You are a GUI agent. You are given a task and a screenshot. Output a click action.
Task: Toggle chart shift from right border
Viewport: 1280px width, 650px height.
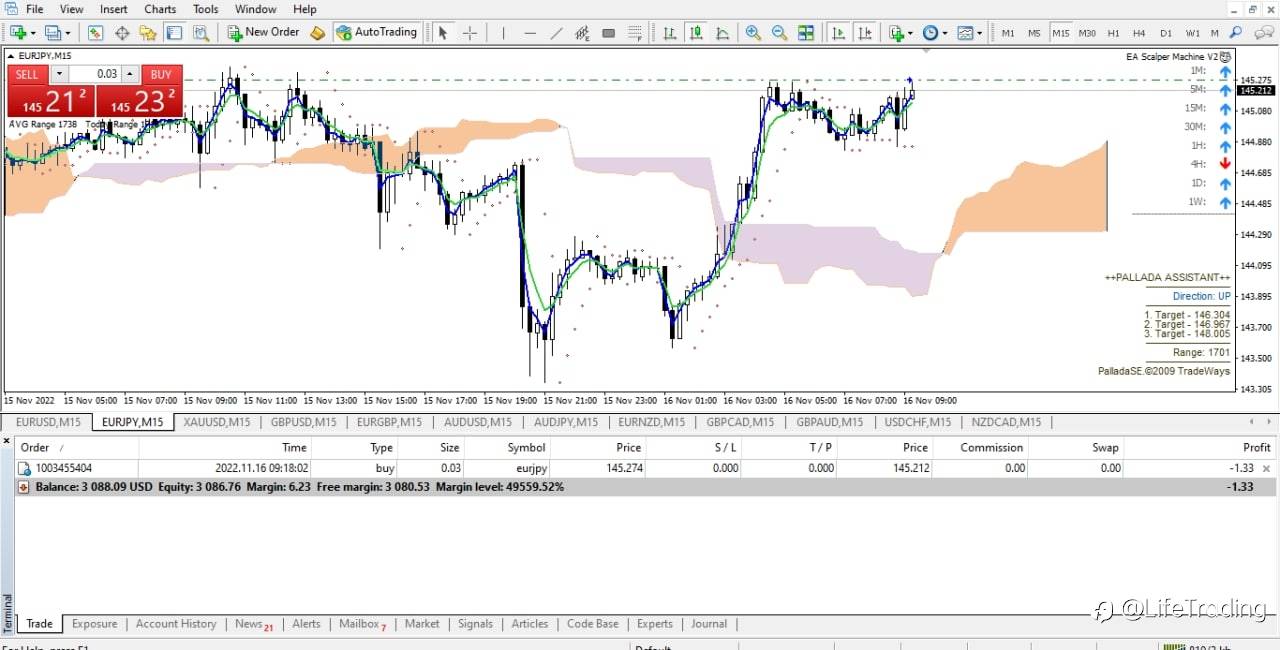coord(865,33)
